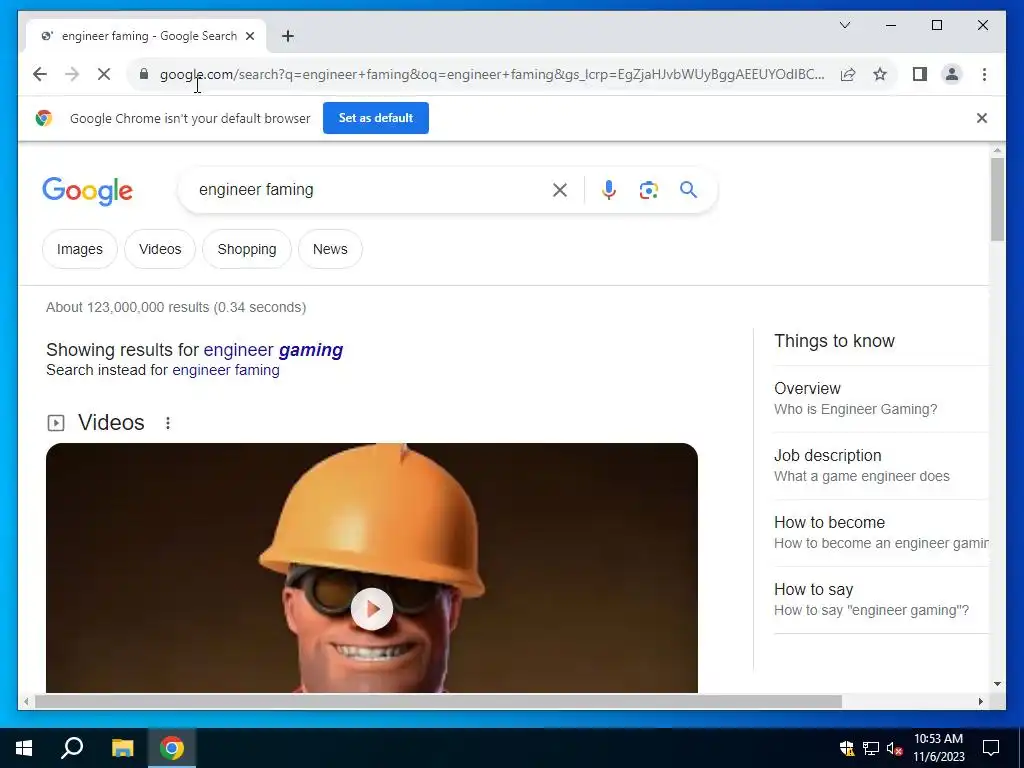Click the vertical scrollbar thumb

pos(997,199)
